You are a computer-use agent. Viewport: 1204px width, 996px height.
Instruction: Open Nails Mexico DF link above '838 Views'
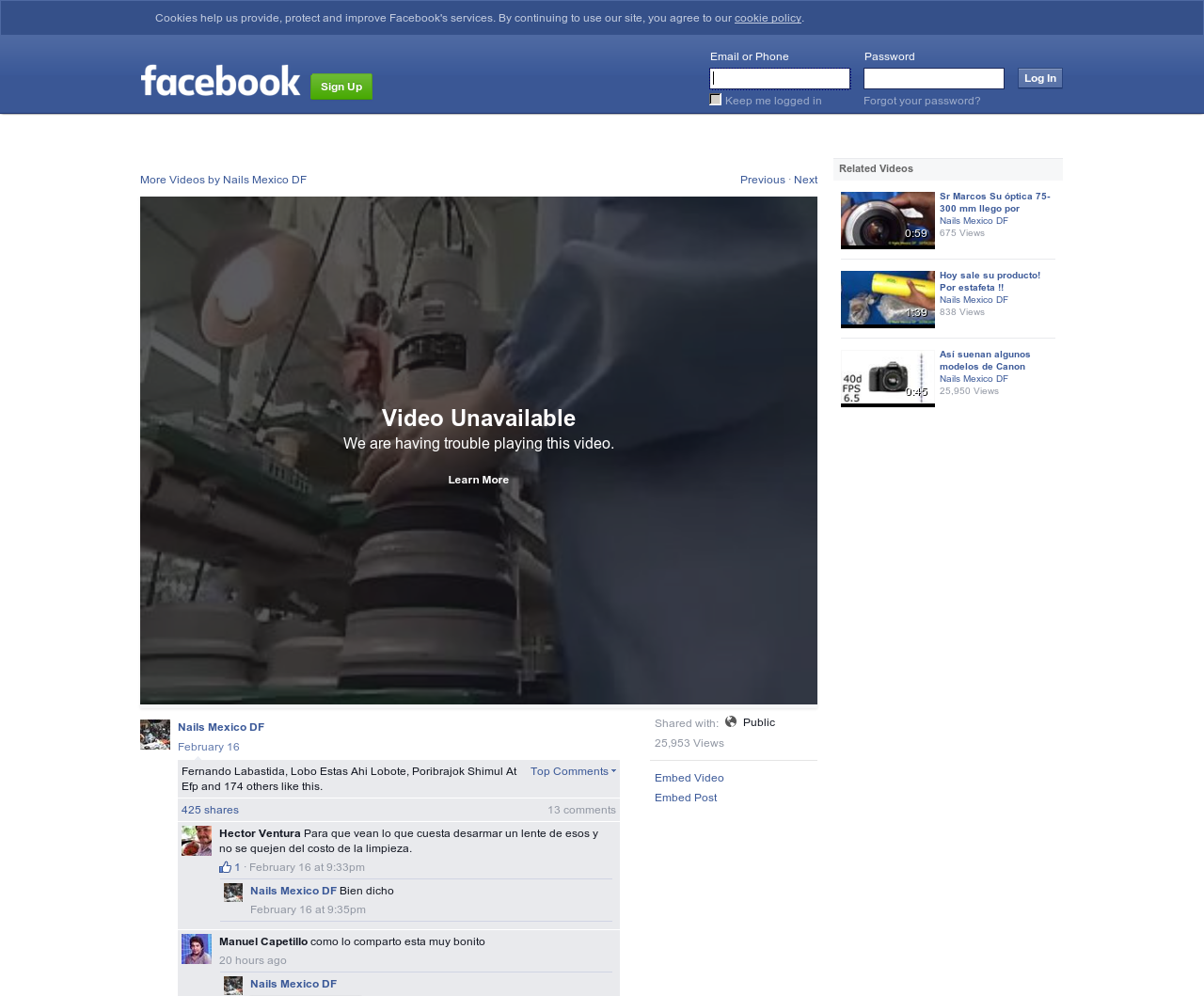(x=974, y=300)
